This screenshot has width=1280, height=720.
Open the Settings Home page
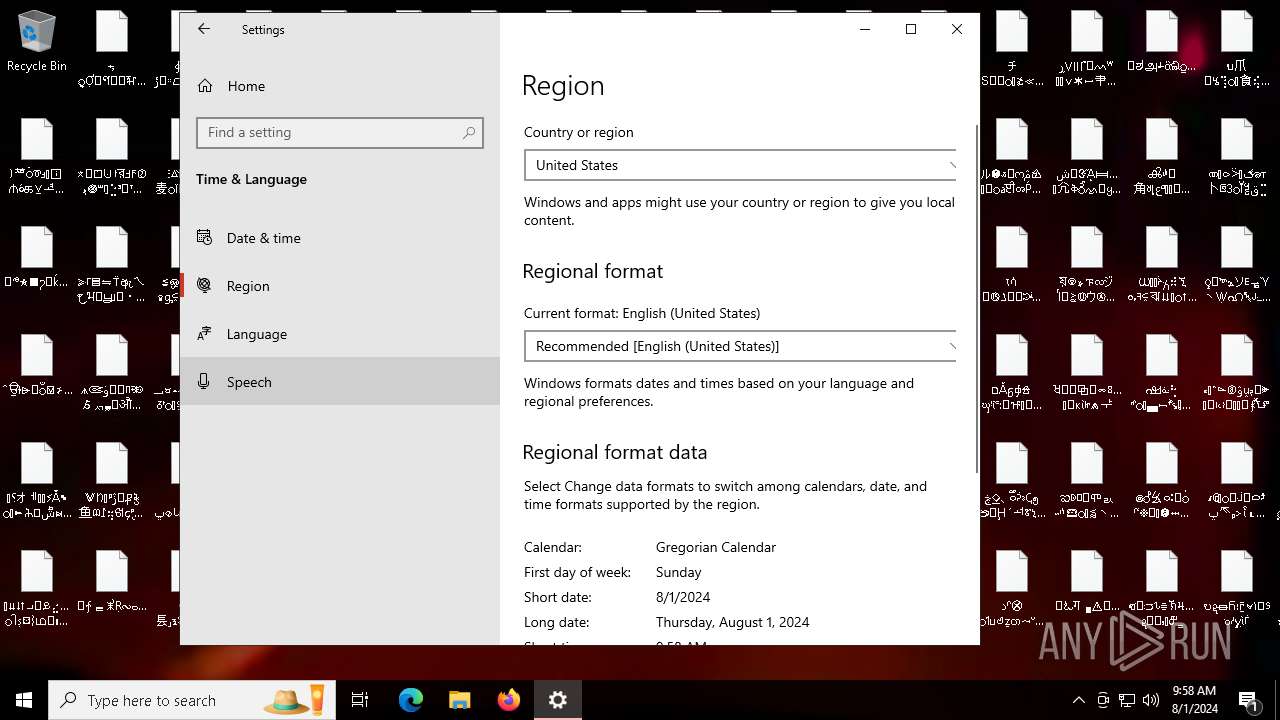pos(340,86)
